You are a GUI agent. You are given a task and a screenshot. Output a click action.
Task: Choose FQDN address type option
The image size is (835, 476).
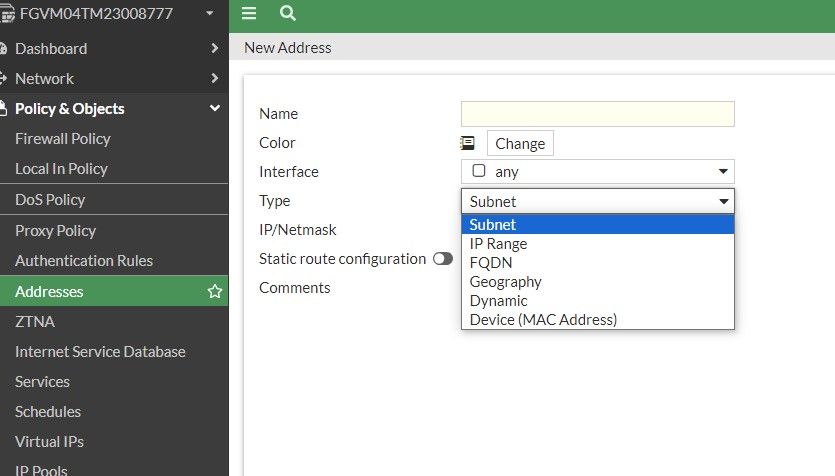click(x=491, y=263)
